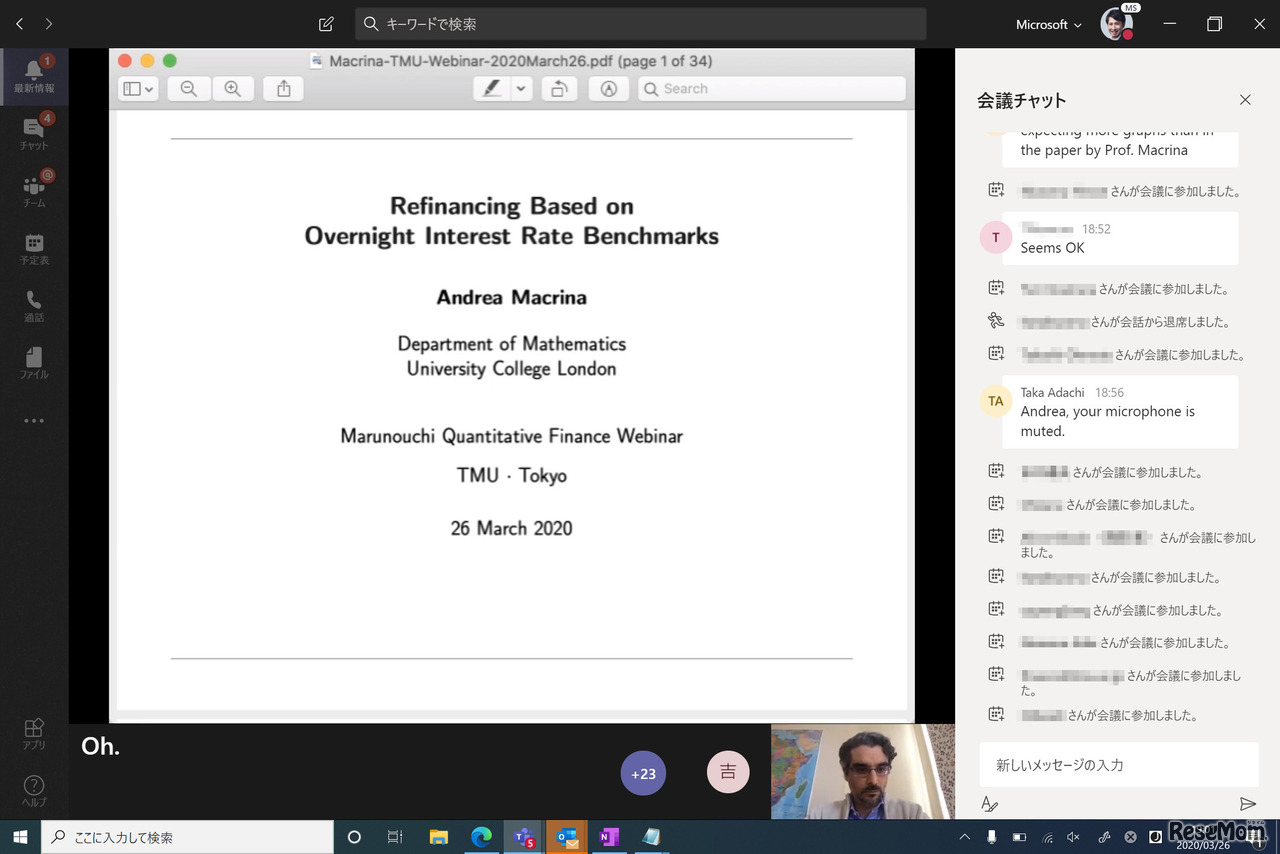Open the Calls phone icon
The image size is (1280, 854).
click(x=34, y=304)
